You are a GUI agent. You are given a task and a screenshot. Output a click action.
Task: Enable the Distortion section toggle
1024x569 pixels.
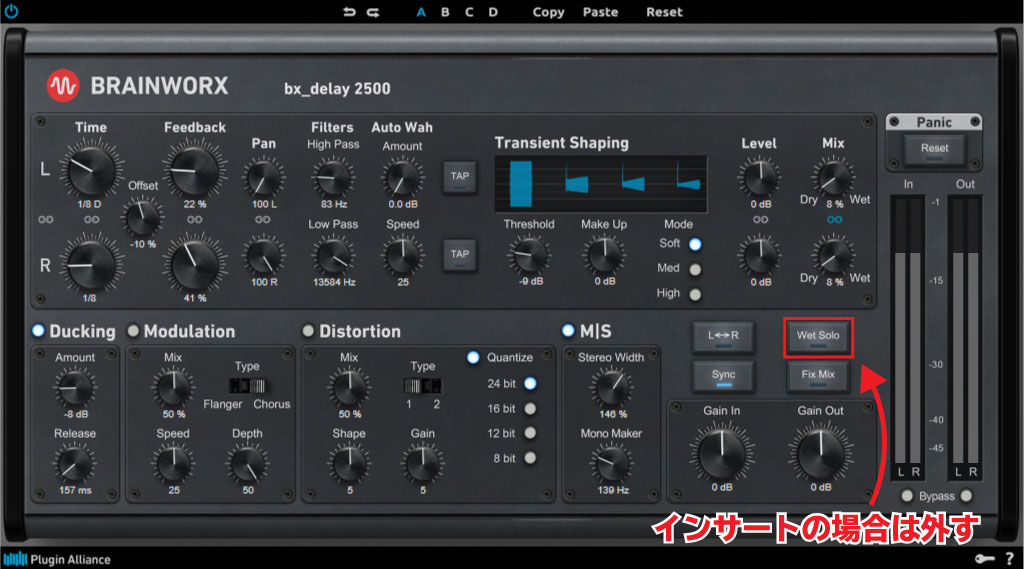308,331
